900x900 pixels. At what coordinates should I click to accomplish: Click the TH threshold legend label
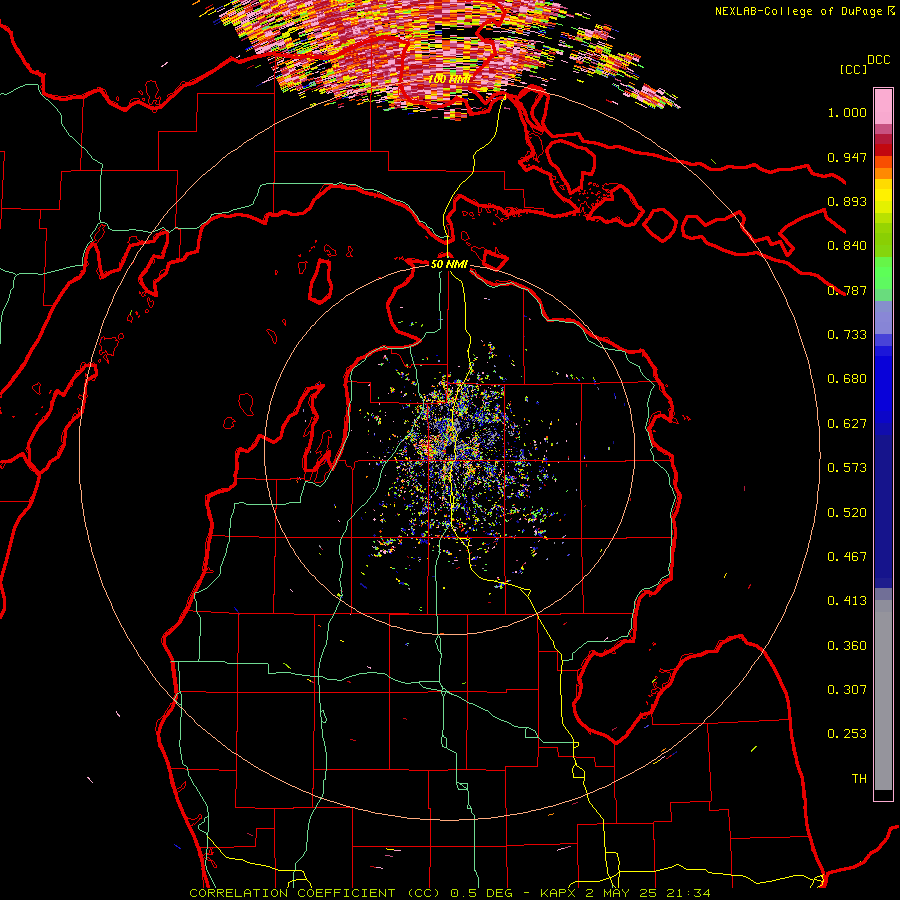point(859,779)
